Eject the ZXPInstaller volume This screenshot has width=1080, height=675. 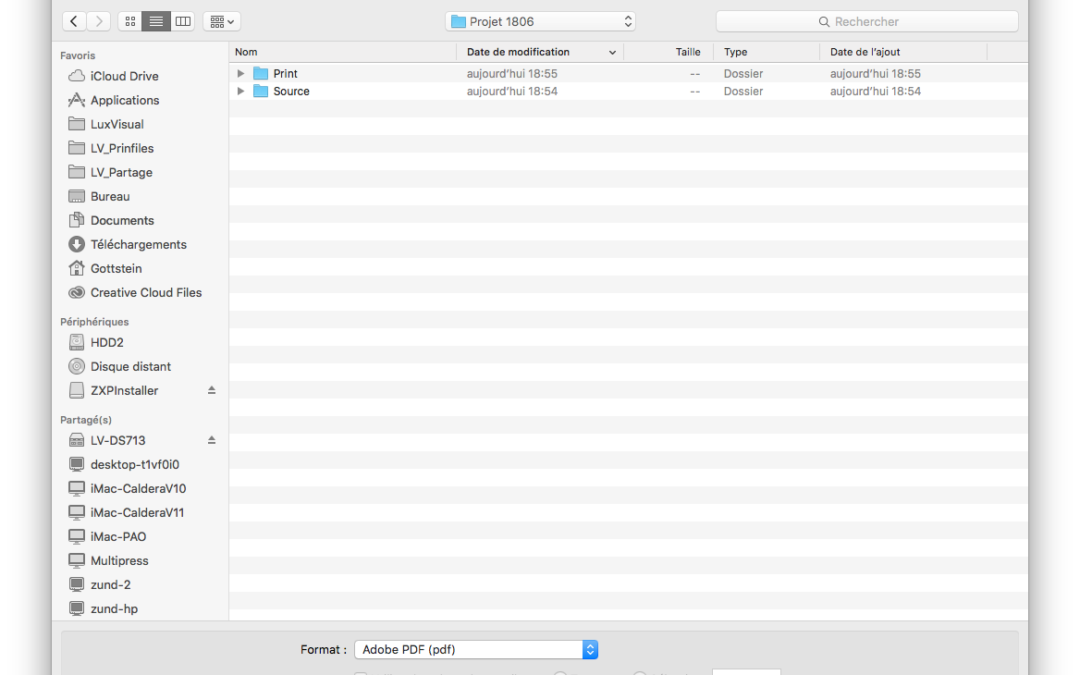(x=211, y=391)
